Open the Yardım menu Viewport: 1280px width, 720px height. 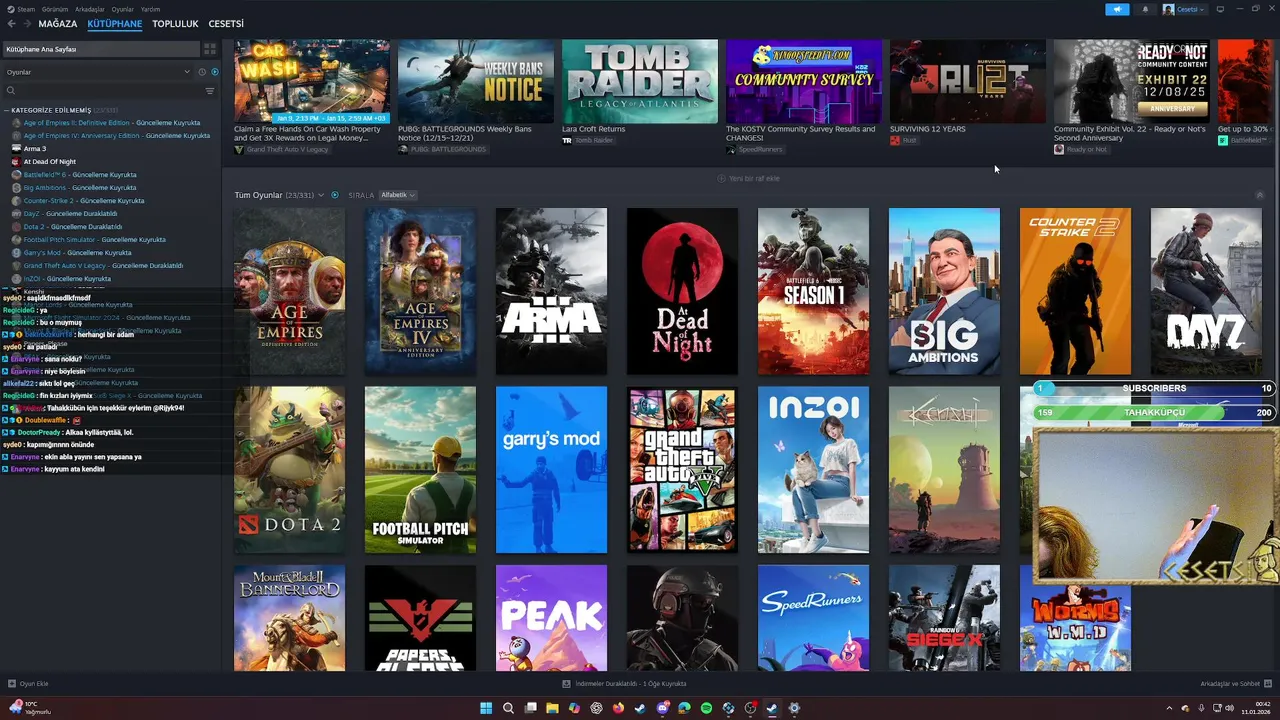pos(150,9)
